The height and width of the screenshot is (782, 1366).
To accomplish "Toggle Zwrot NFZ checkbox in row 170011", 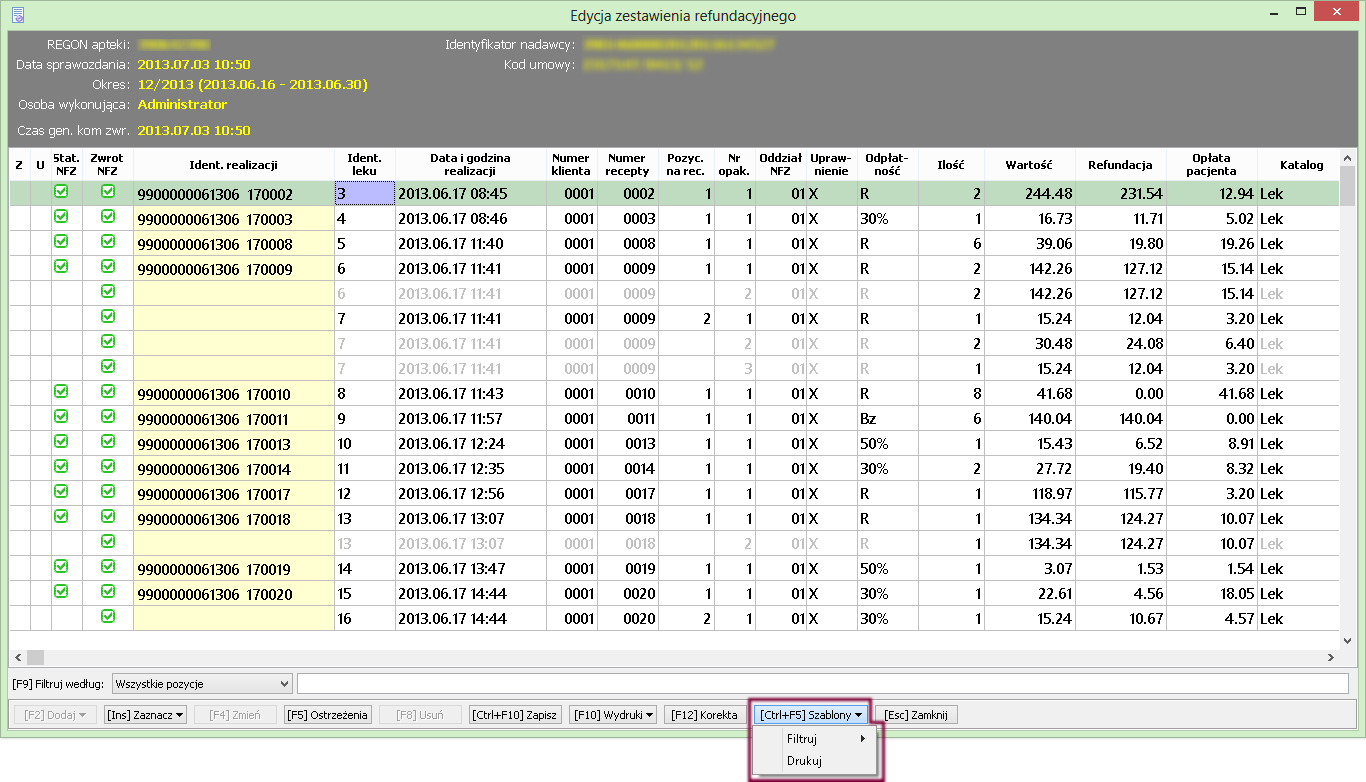I will [x=108, y=416].
